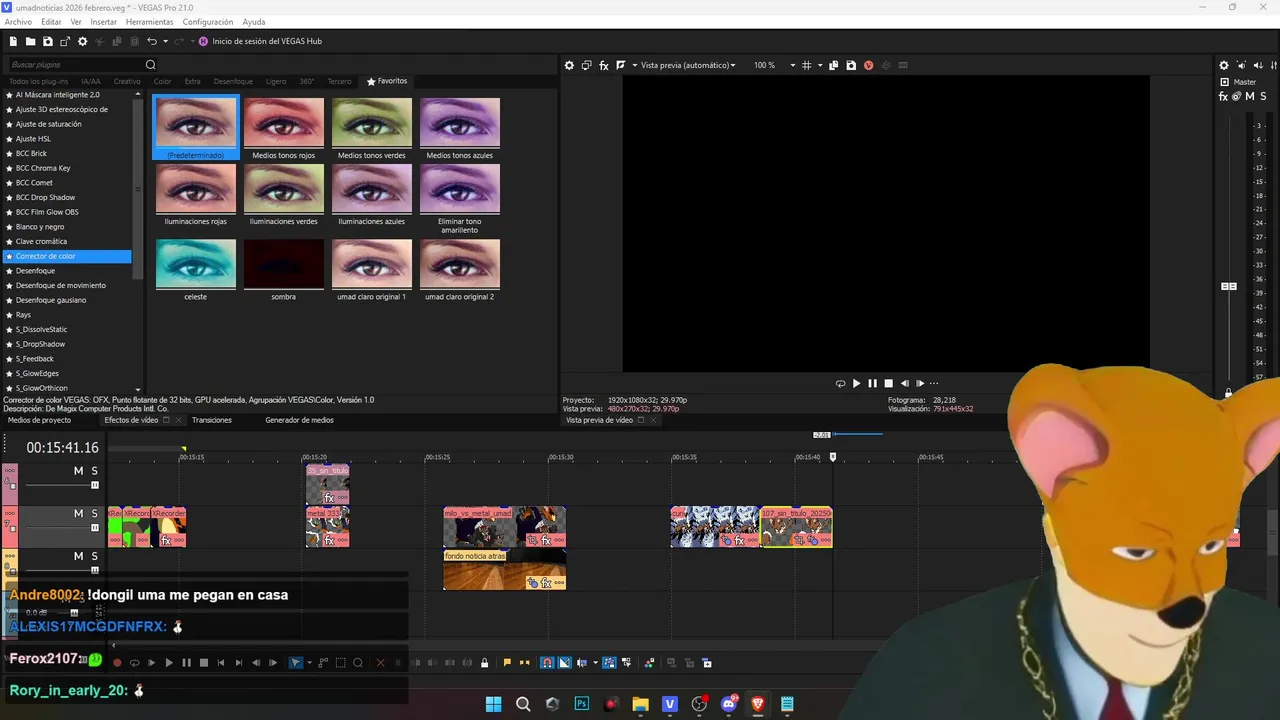Select Clave cromática in the plugin list

tap(41, 241)
